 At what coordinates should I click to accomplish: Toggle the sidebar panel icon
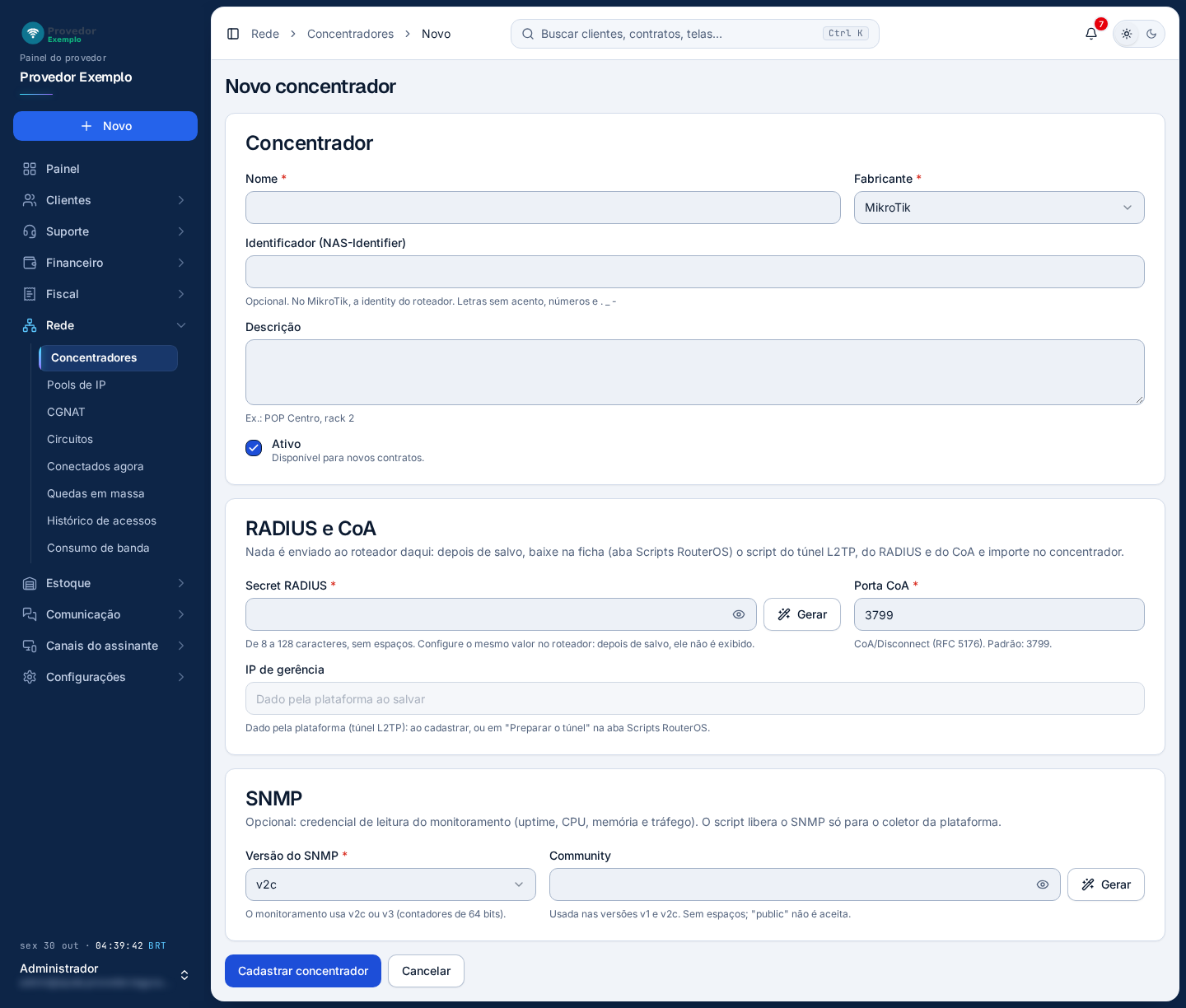click(233, 34)
